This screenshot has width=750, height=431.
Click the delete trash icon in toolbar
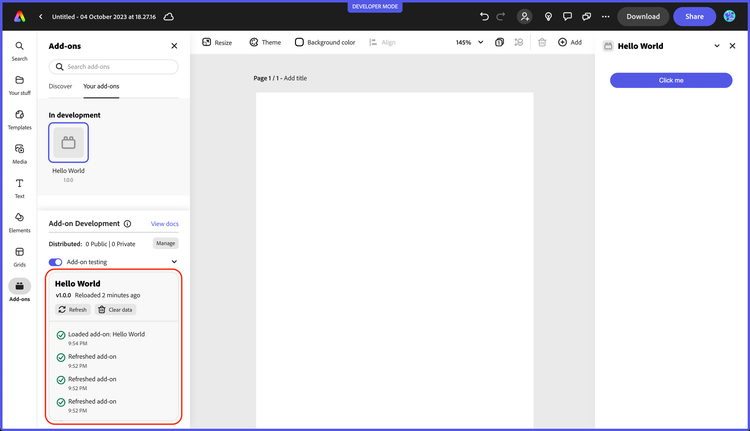point(542,43)
